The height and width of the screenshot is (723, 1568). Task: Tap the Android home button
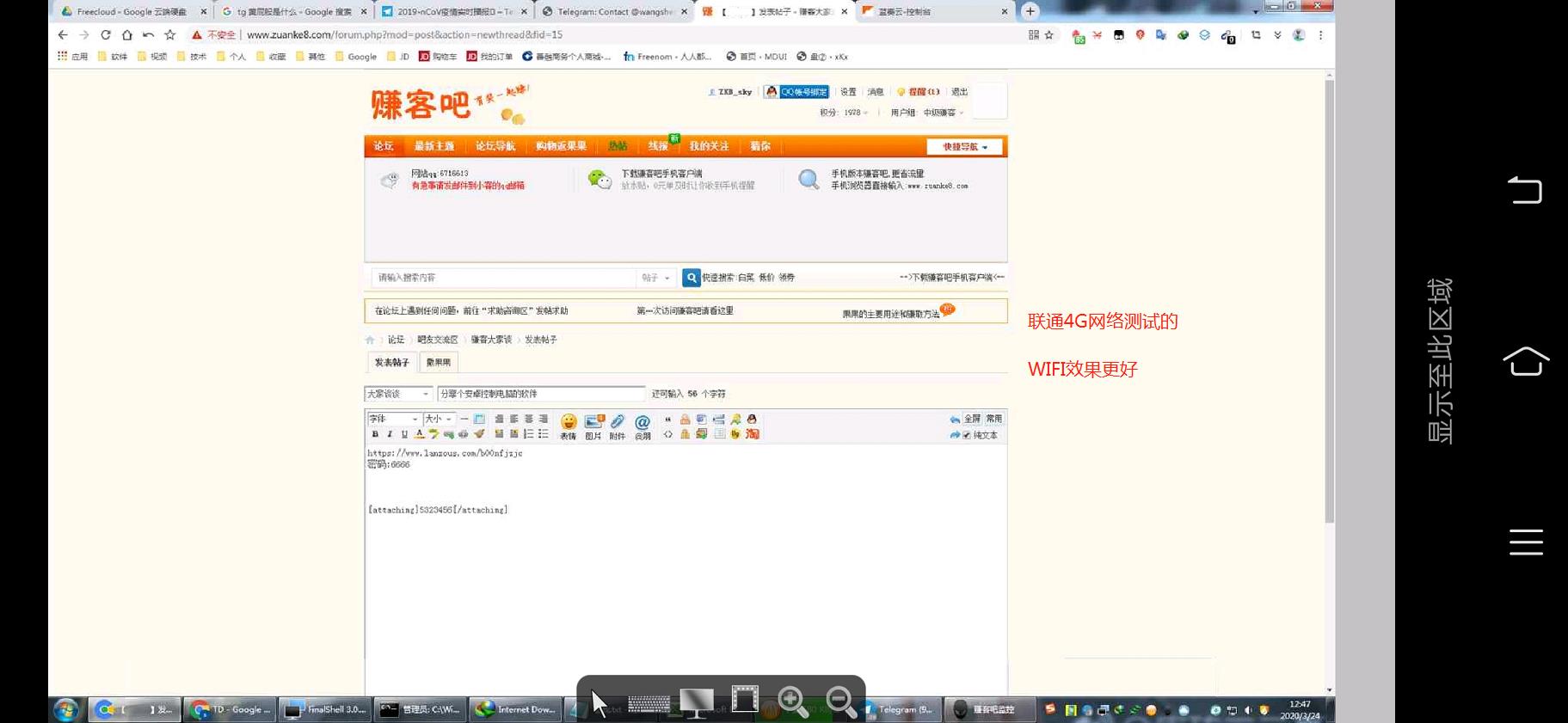[x=1526, y=361]
